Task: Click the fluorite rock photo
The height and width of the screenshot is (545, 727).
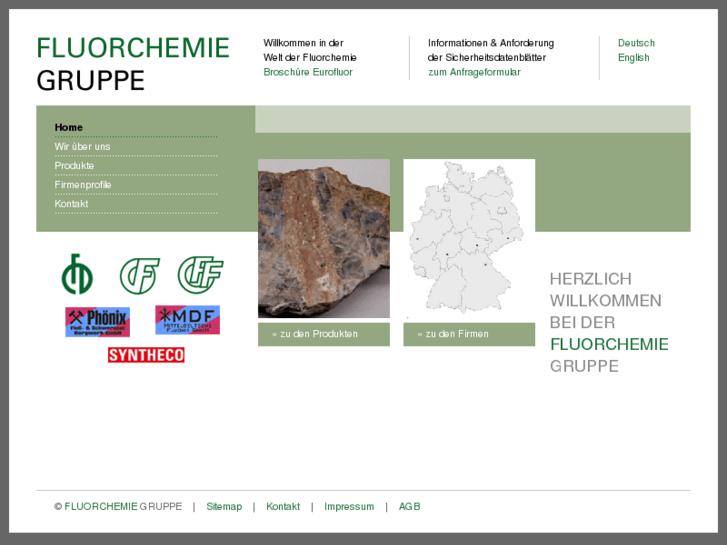Action: click(x=324, y=238)
